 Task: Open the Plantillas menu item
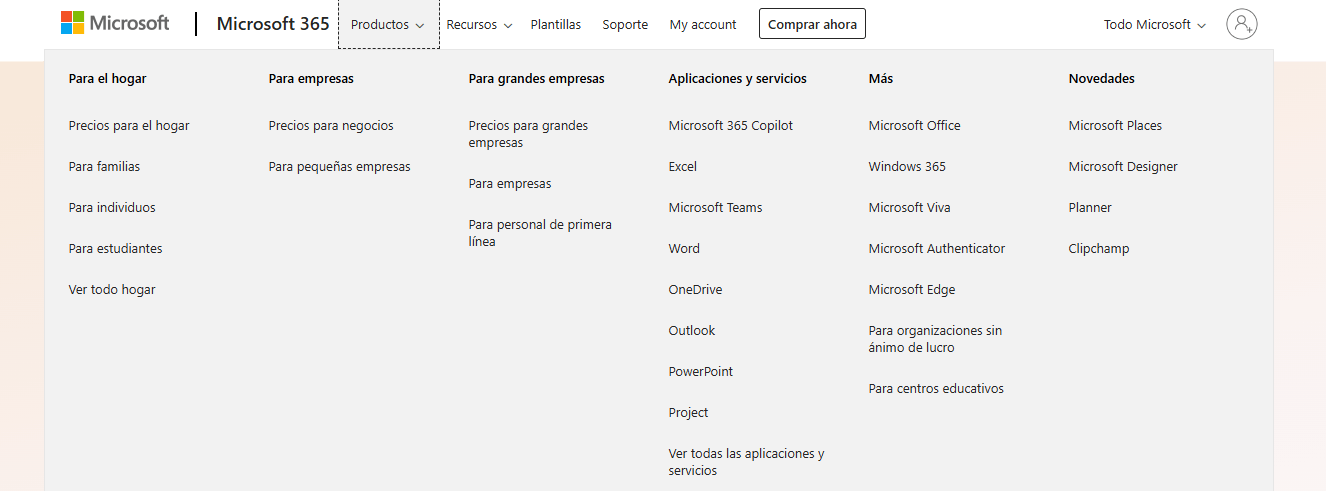coord(555,25)
